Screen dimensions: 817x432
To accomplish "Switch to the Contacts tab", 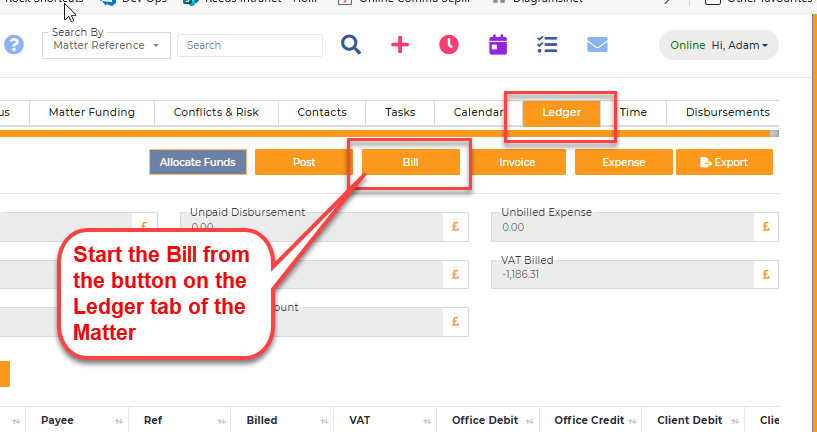I will pyautogui.click(x=322, y=113).
